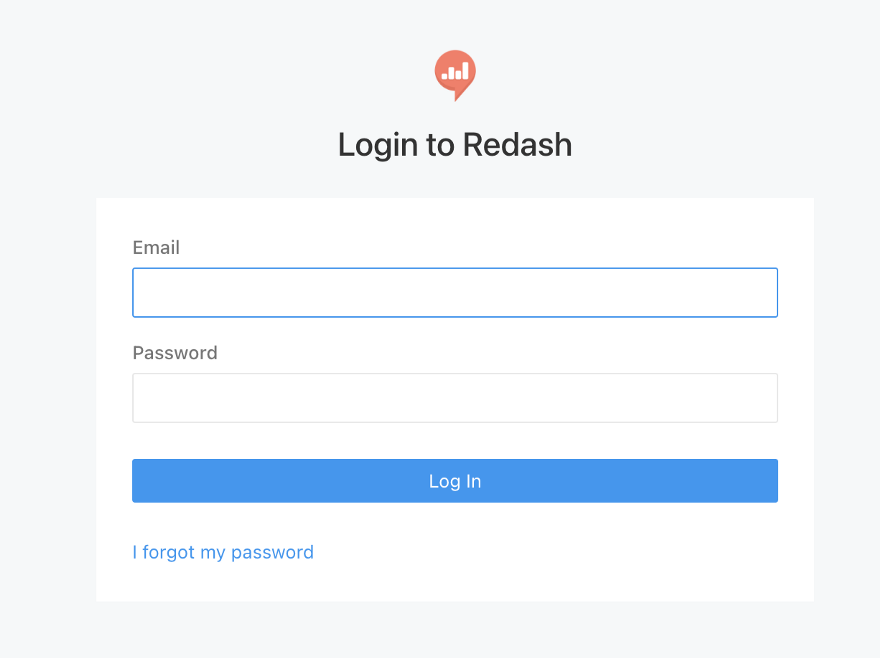The width and height of the screenshot is (880, 658).
Task: Click the pointed tail of the logo bubble
Action: (x=458, y=96)
